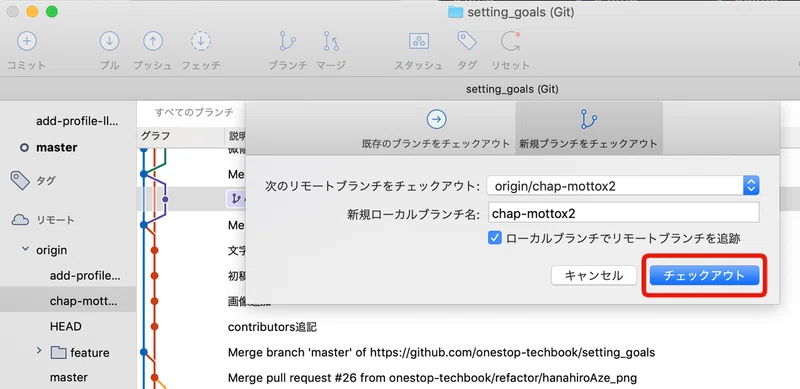
Task: Click the タグ section label in the sidebar
Action: [x=46, y=181]
